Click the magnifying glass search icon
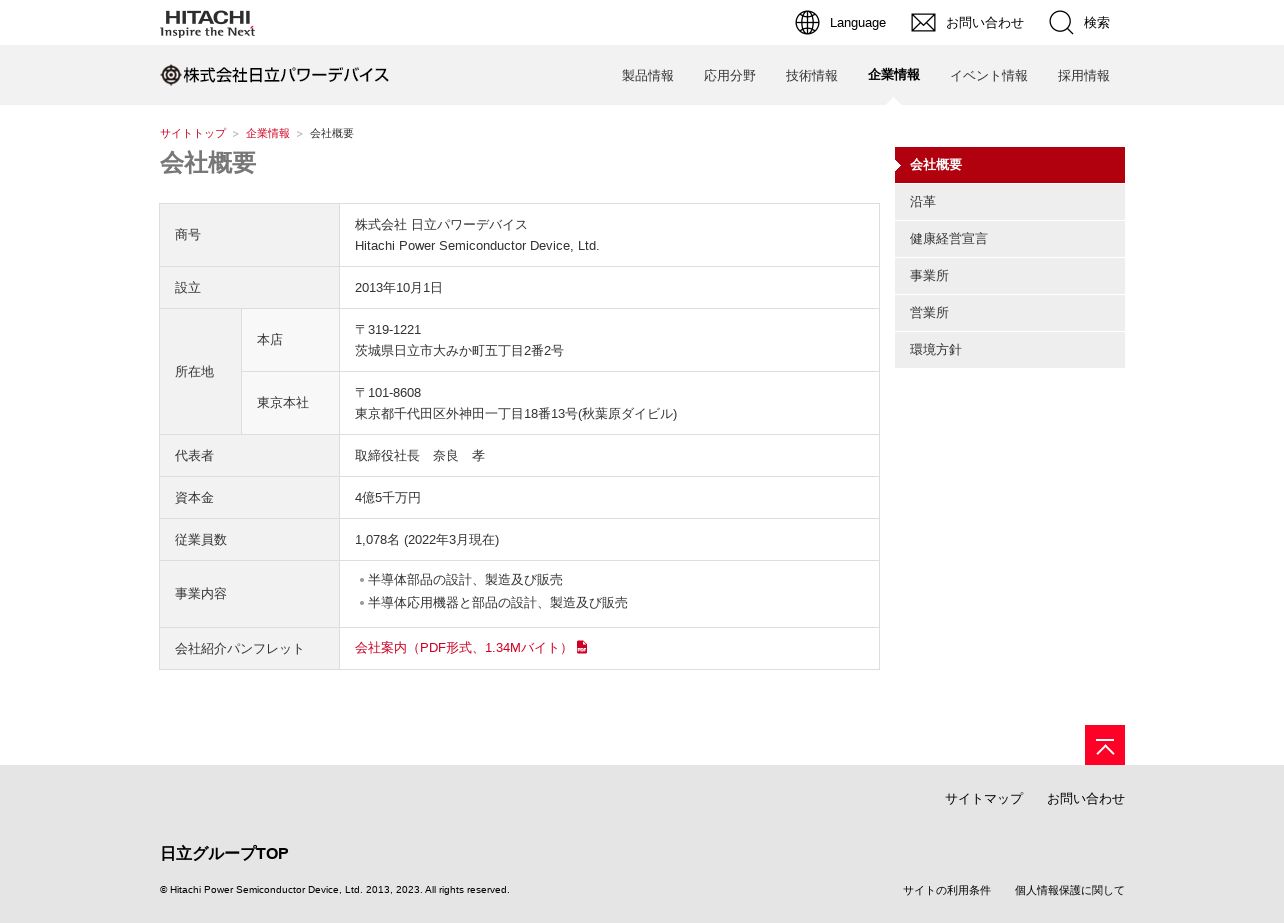 pyautogui.click(x=1061, y=23)
